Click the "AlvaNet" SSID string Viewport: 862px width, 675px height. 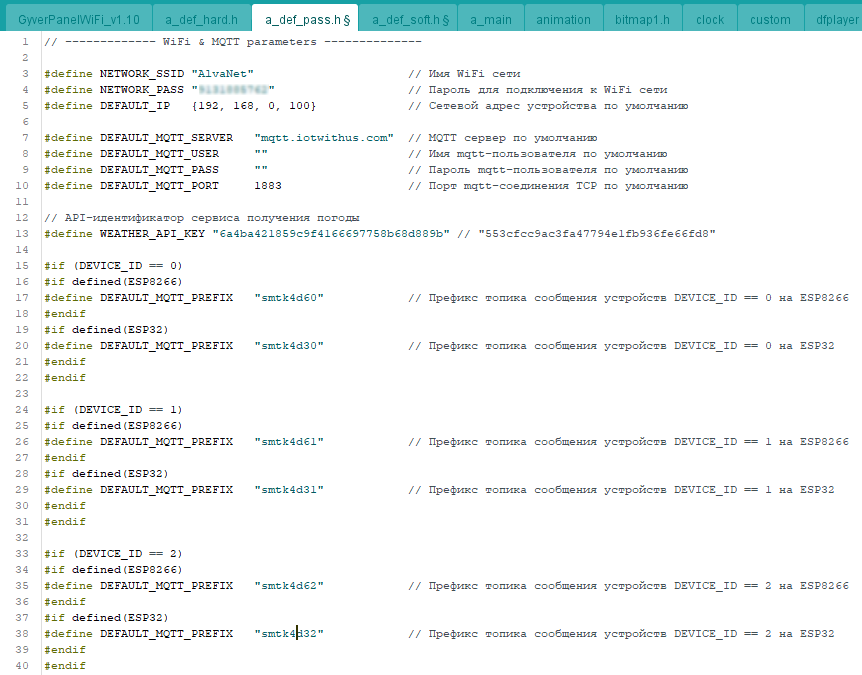coord(222,74)
